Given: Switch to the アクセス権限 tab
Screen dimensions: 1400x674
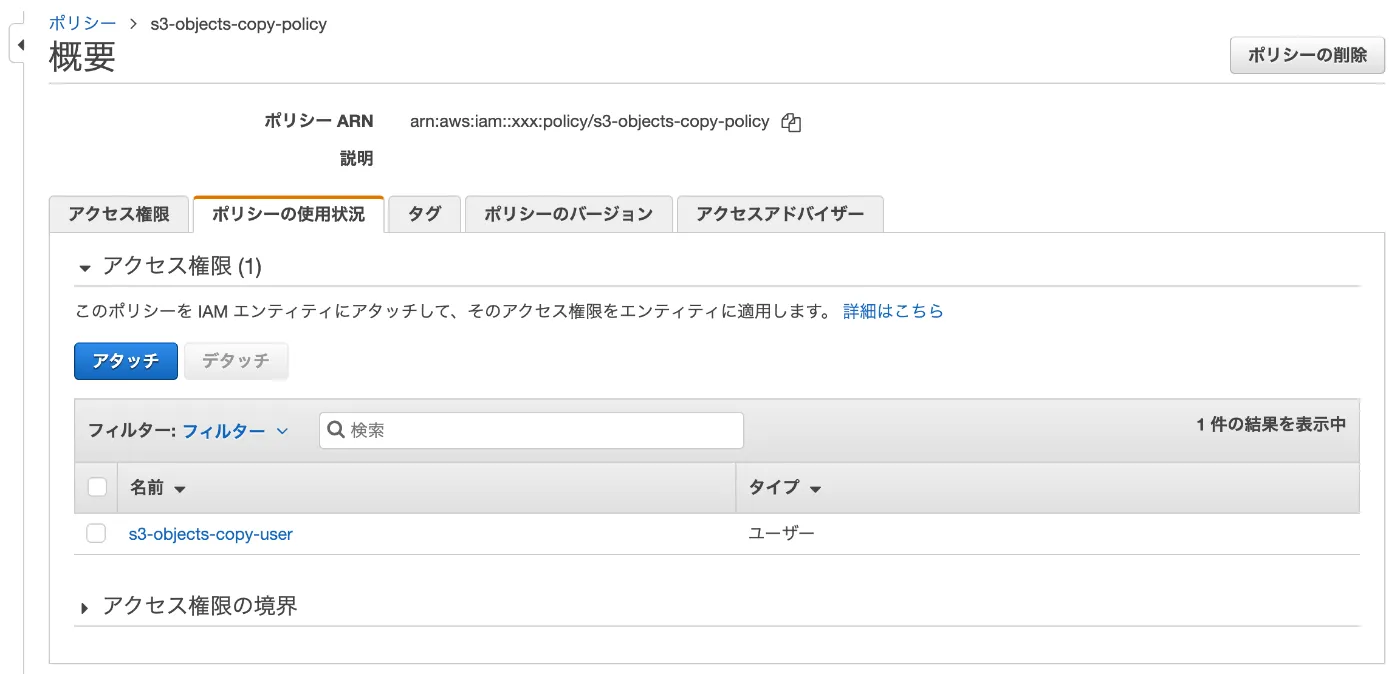Looking at the screenshot, I should coord(118,214).
